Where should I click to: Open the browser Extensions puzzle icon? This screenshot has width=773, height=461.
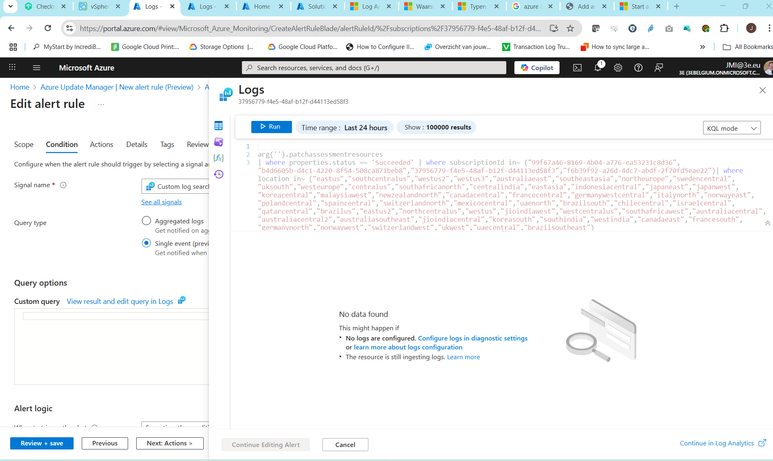click(724, 28)
